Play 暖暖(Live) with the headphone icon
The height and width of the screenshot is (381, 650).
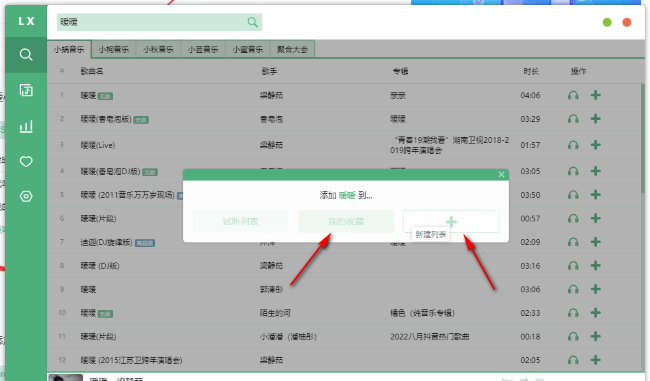(573, 145)
